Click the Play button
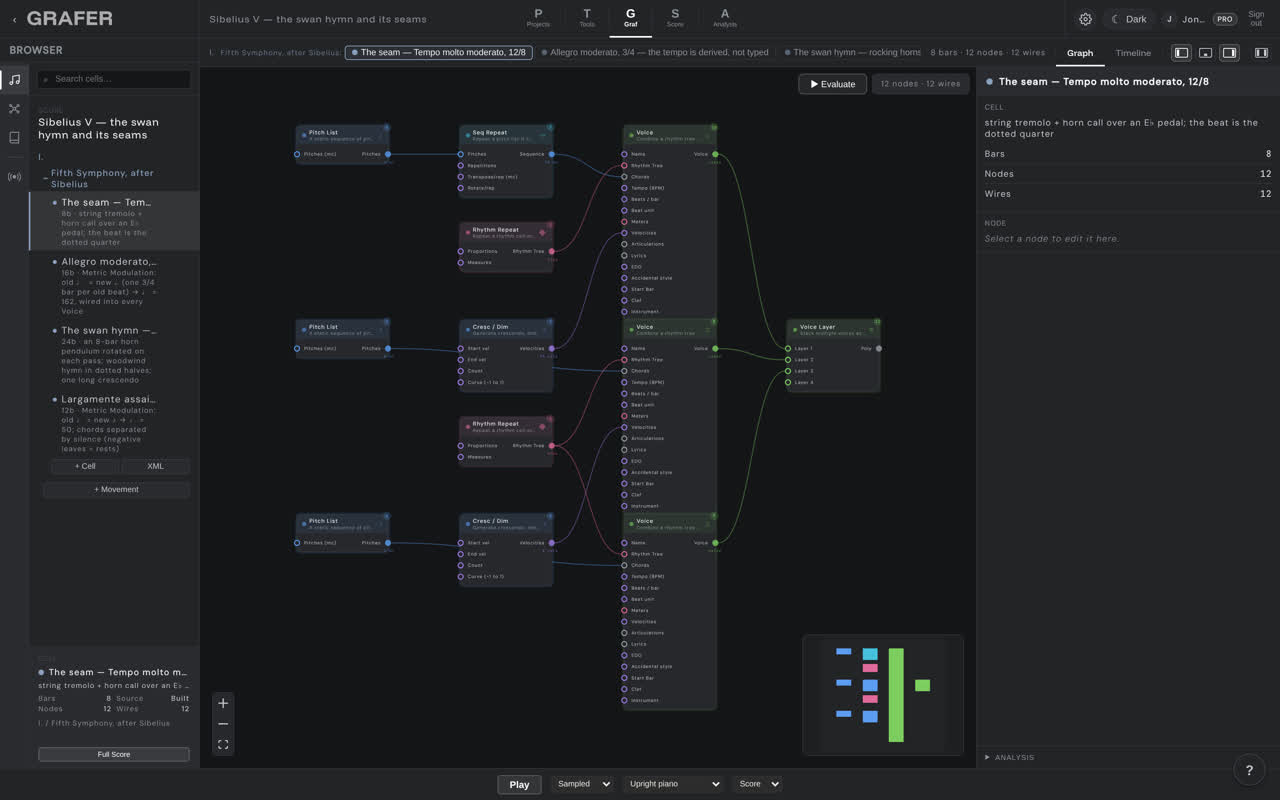This screenshot has height=800, width=1280. (x=519, y=784)
